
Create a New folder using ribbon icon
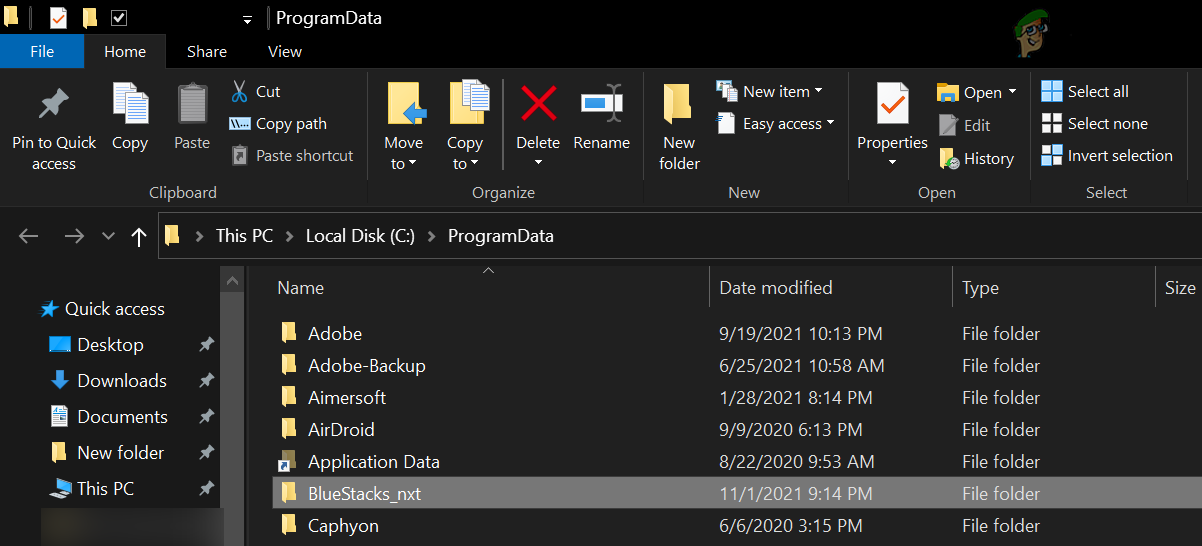pos(679,105)
